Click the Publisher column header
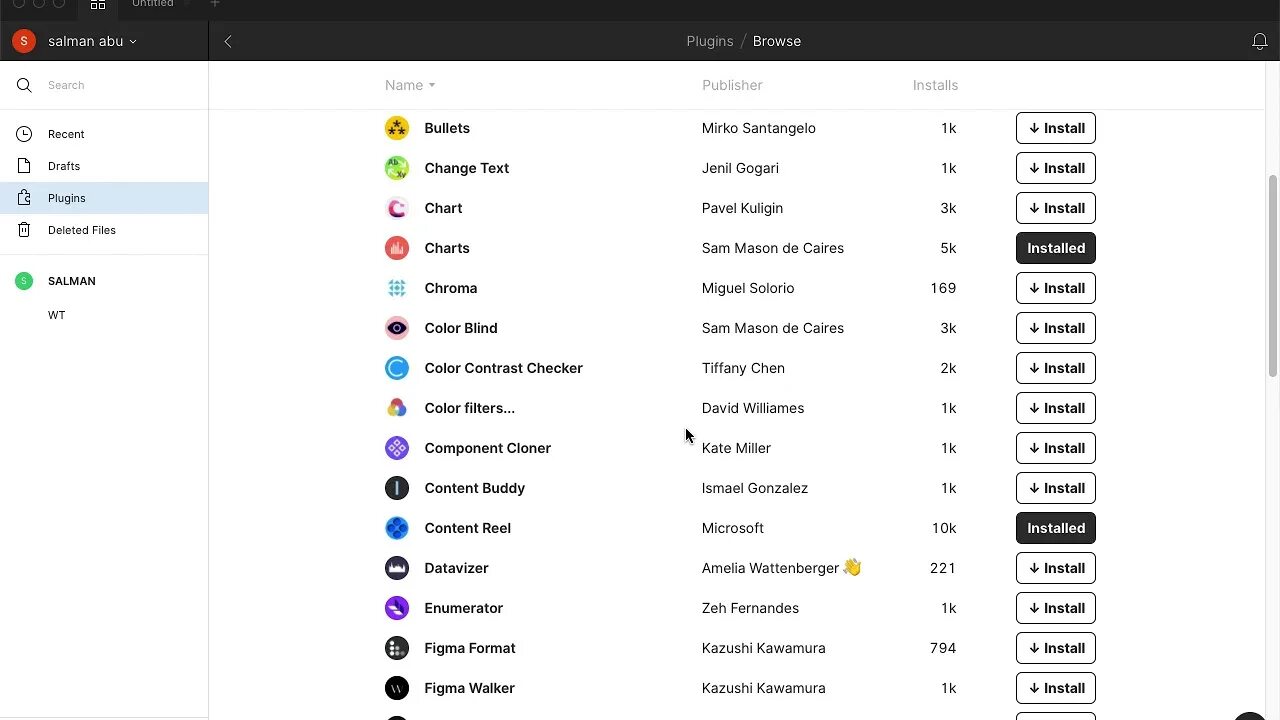The image size is (1280, 720). [732, 85]
